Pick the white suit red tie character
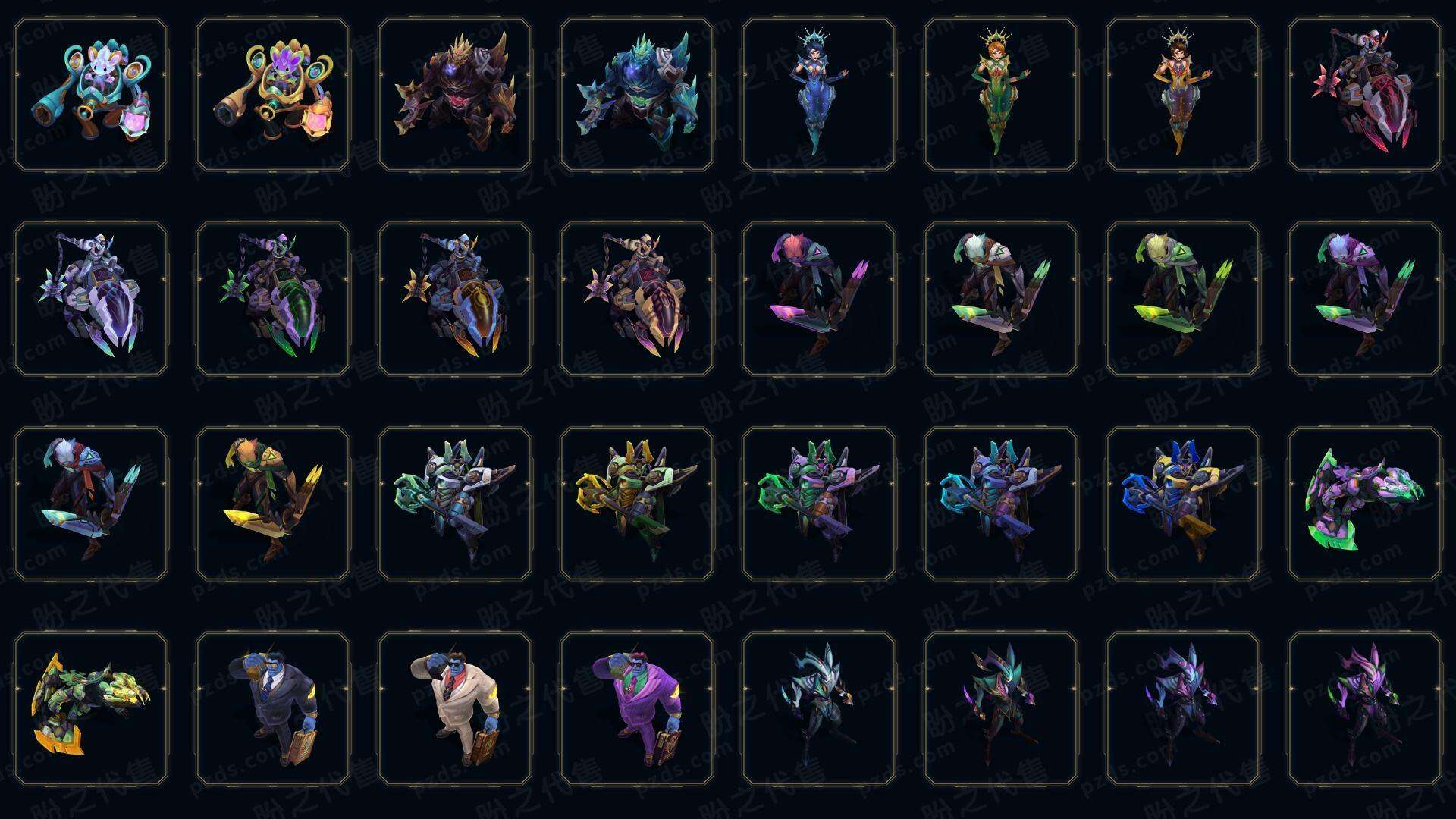The image size is (1456, 819). [455, 708]
